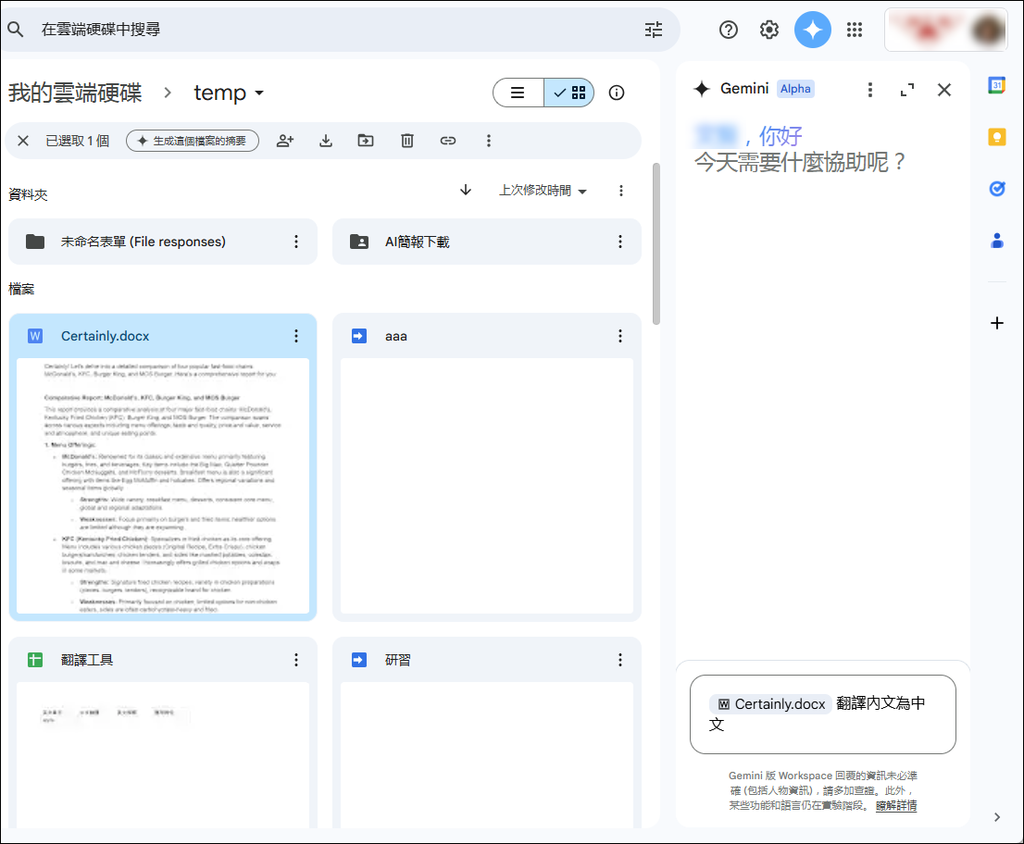Image resolution: width=1024 pixels, height=844 pixels.
Task: Select the 研習 shortcut file
Action: [487, 733]
